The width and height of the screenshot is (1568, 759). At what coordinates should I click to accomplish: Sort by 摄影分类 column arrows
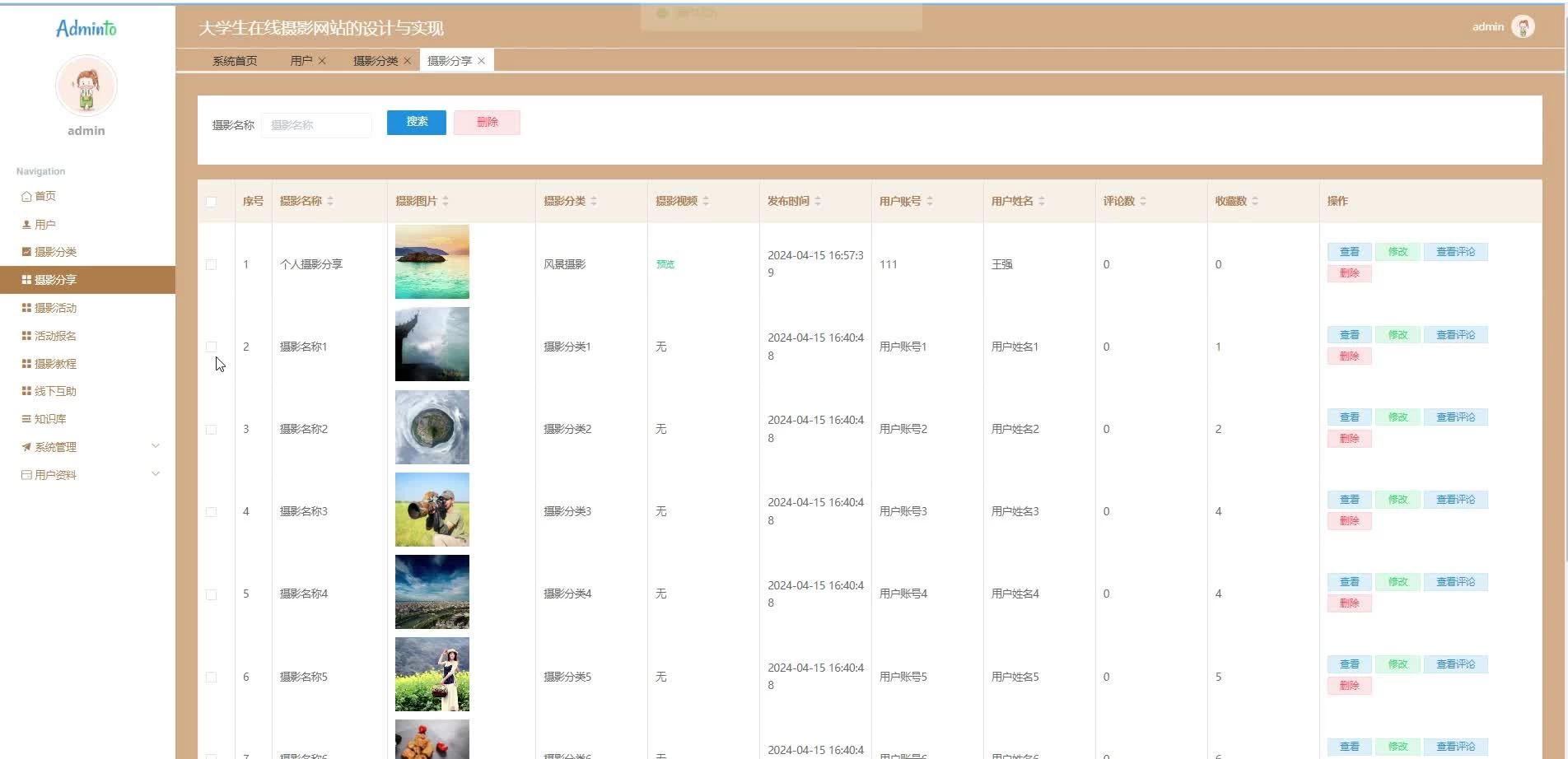[594, 201]
